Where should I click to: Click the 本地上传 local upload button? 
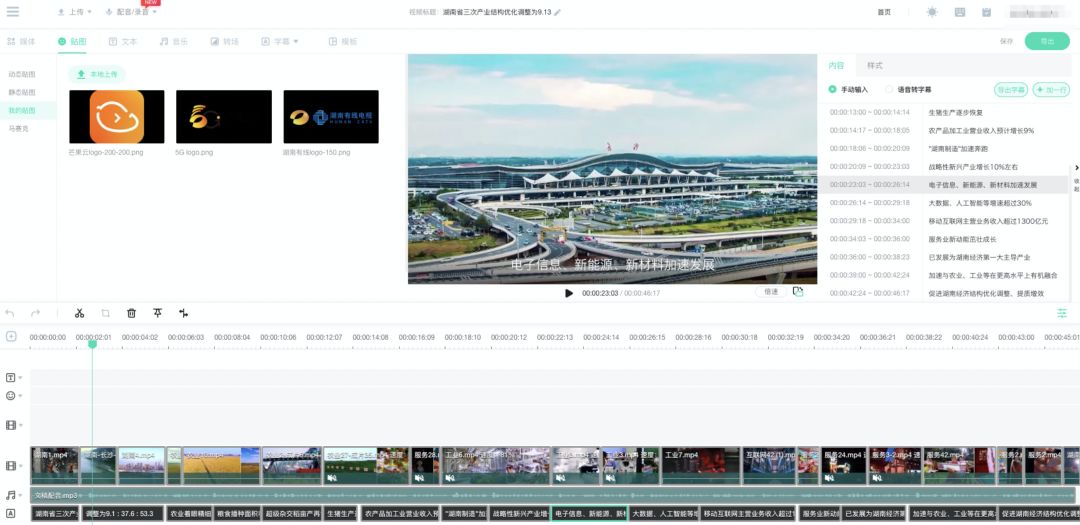[x=97, y=74]
